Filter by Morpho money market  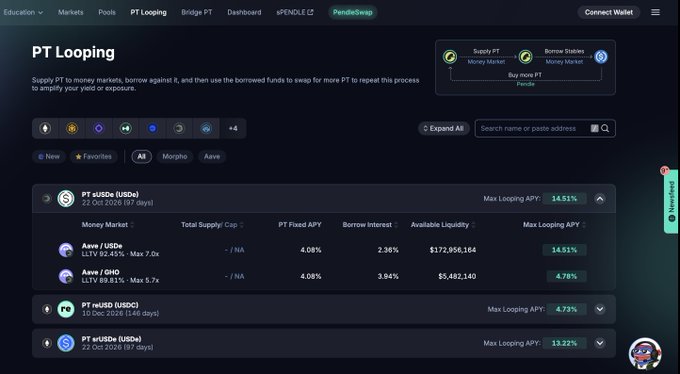coord(175,157)
